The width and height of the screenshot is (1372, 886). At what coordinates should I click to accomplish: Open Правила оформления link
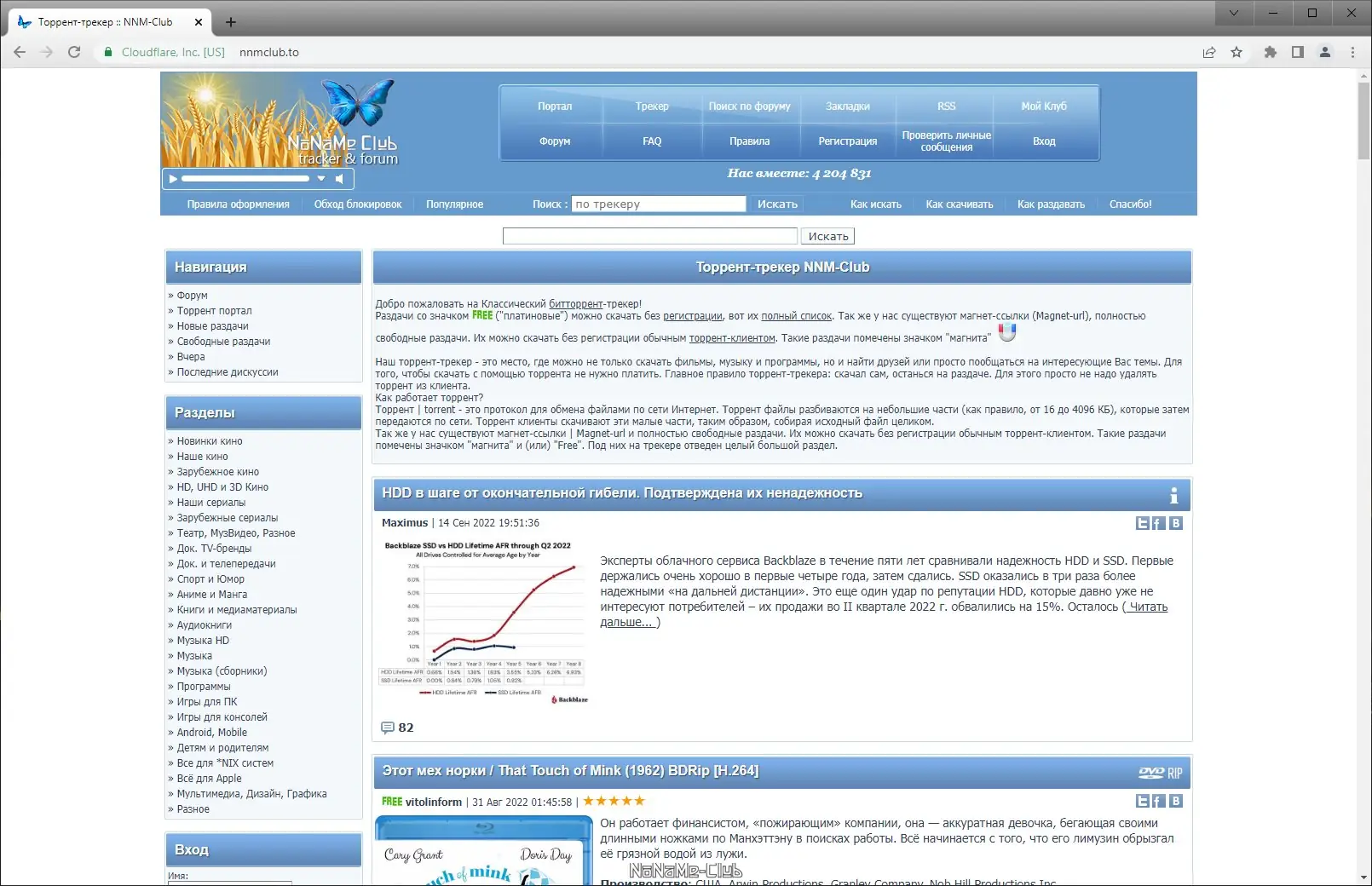point(239,204)
